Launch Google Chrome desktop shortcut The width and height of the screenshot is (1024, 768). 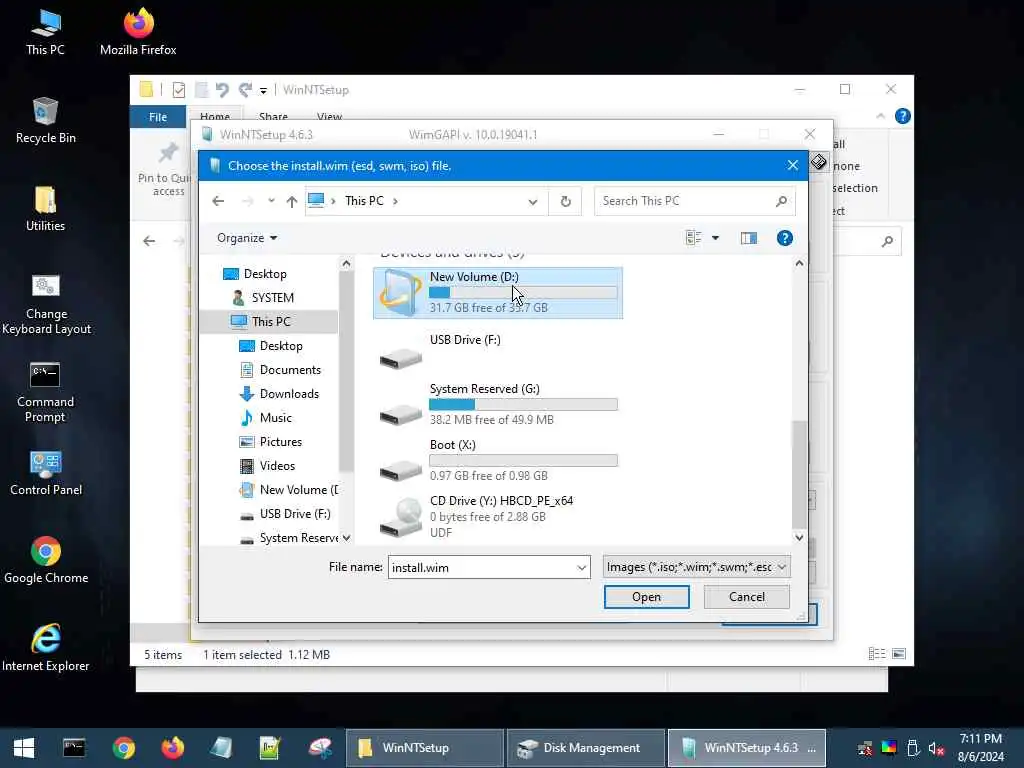click(46, 560)
